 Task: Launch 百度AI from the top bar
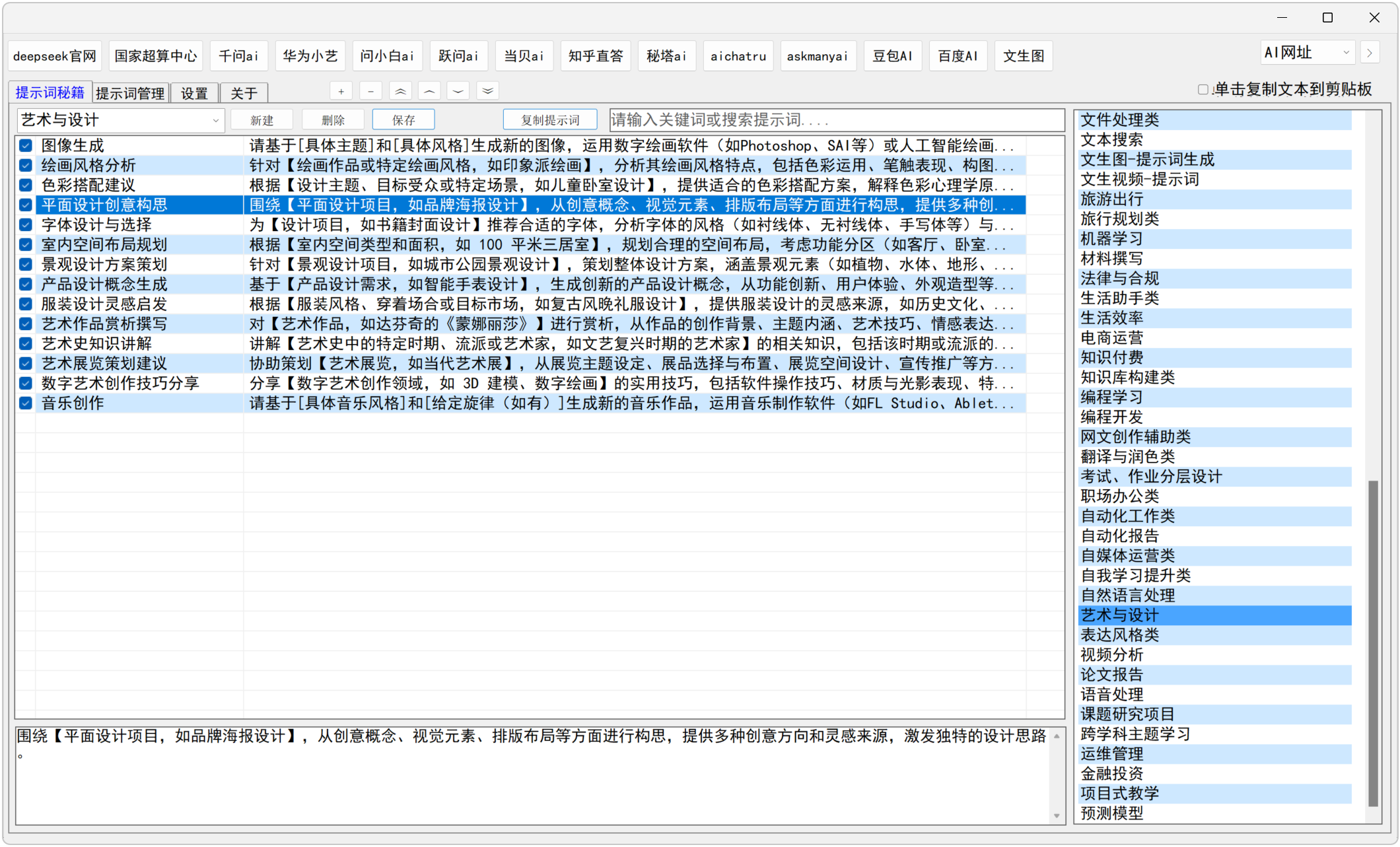tap(958, 56)
